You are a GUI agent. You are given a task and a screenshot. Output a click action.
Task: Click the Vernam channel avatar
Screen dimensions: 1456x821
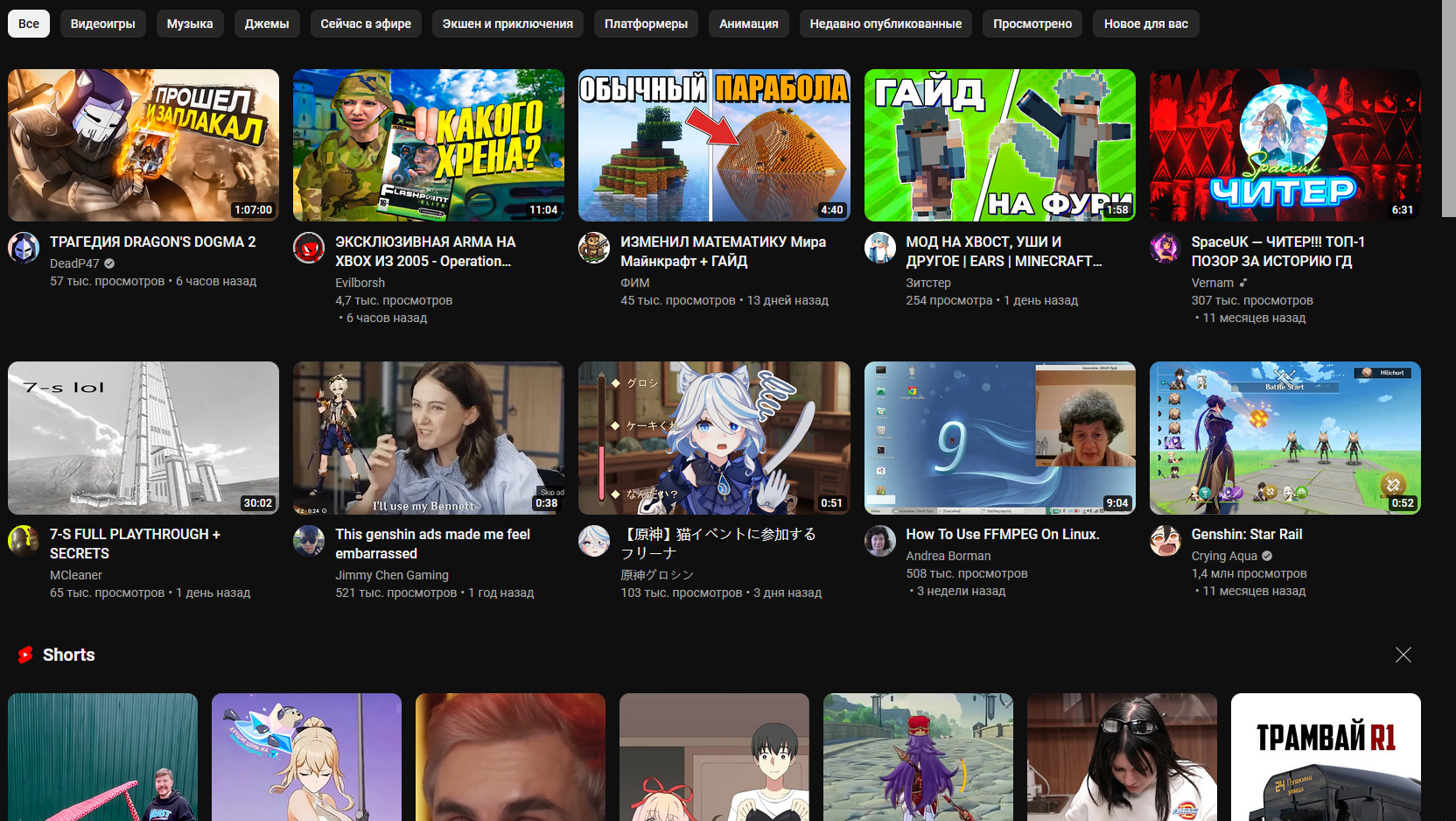click(1165, 248)
